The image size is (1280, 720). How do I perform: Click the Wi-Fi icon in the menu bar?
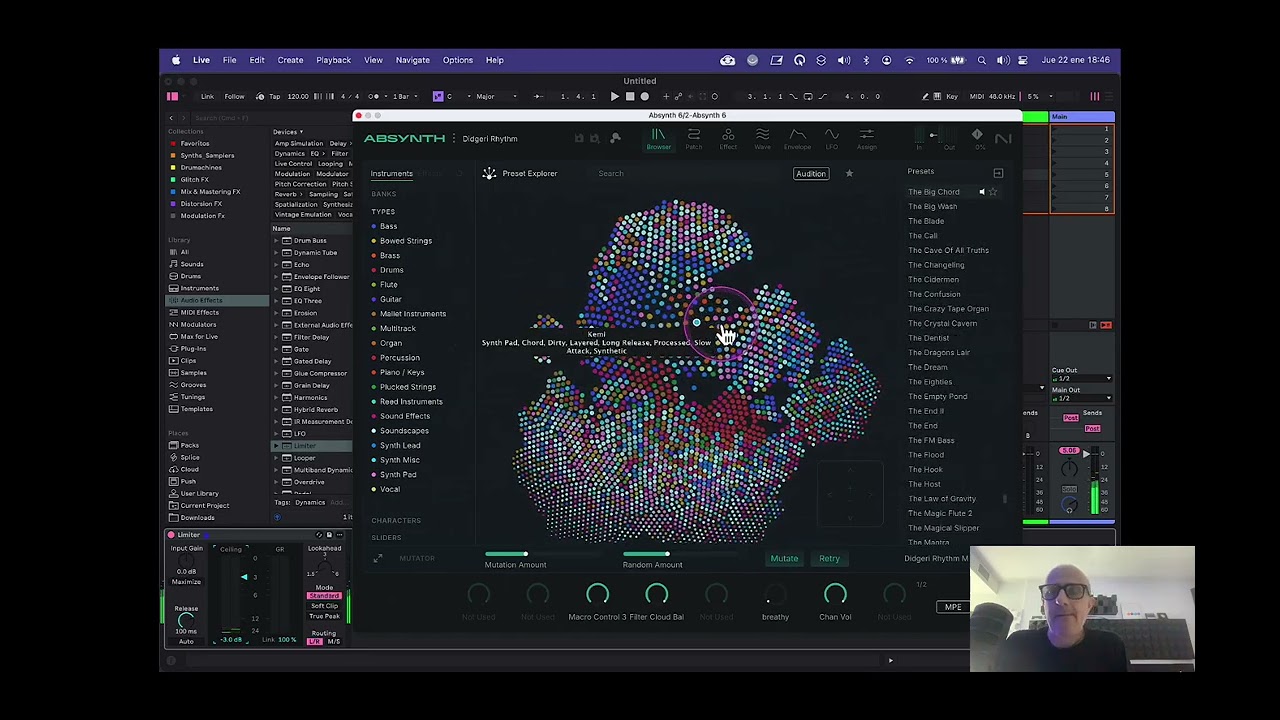point(909,60)
